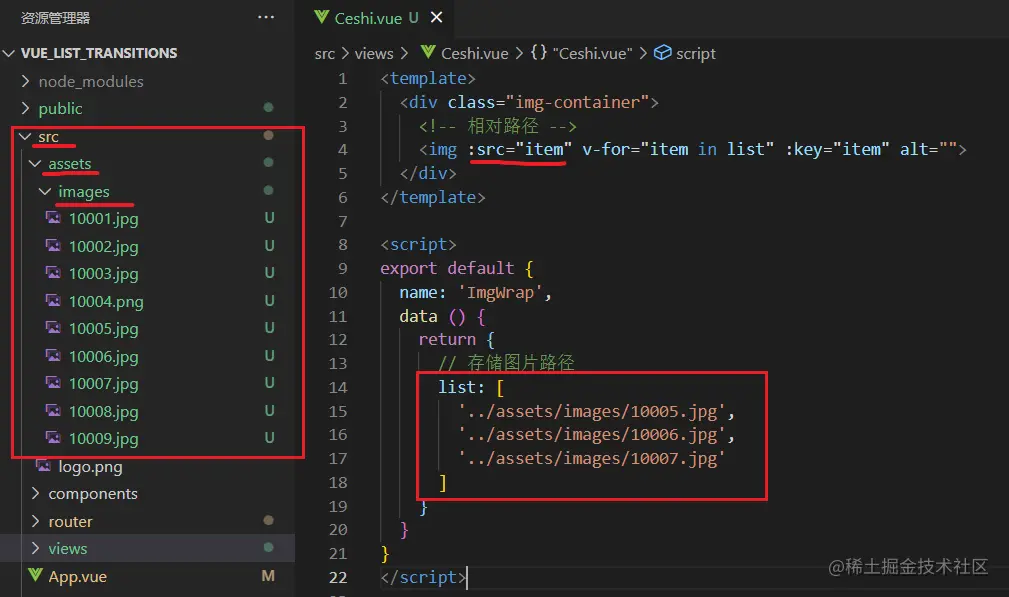
Task: Collapse the images folder chevron
Action: click(x=45, y=192)
